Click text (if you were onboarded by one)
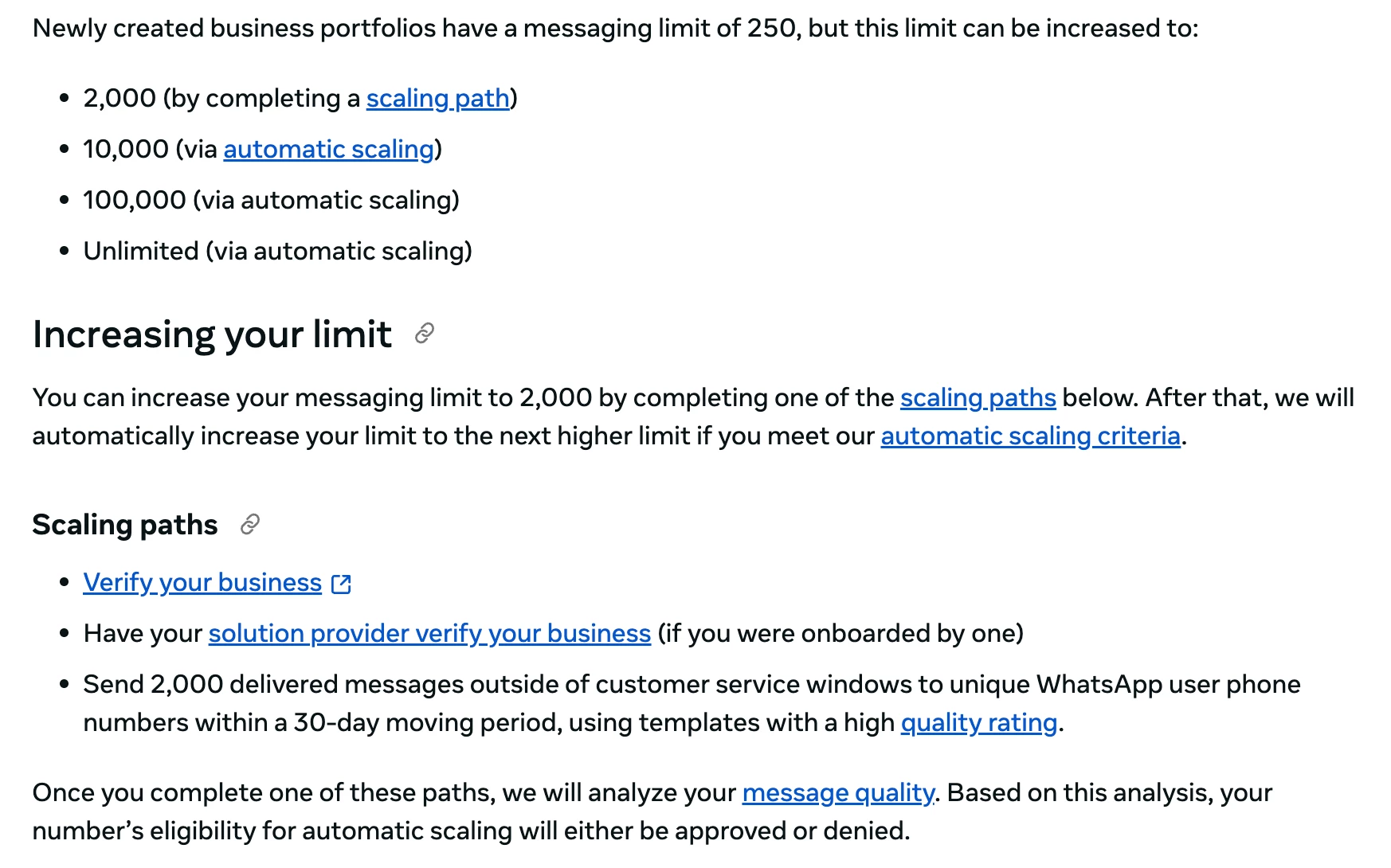 pyautogui.click(x=840, y=634)
